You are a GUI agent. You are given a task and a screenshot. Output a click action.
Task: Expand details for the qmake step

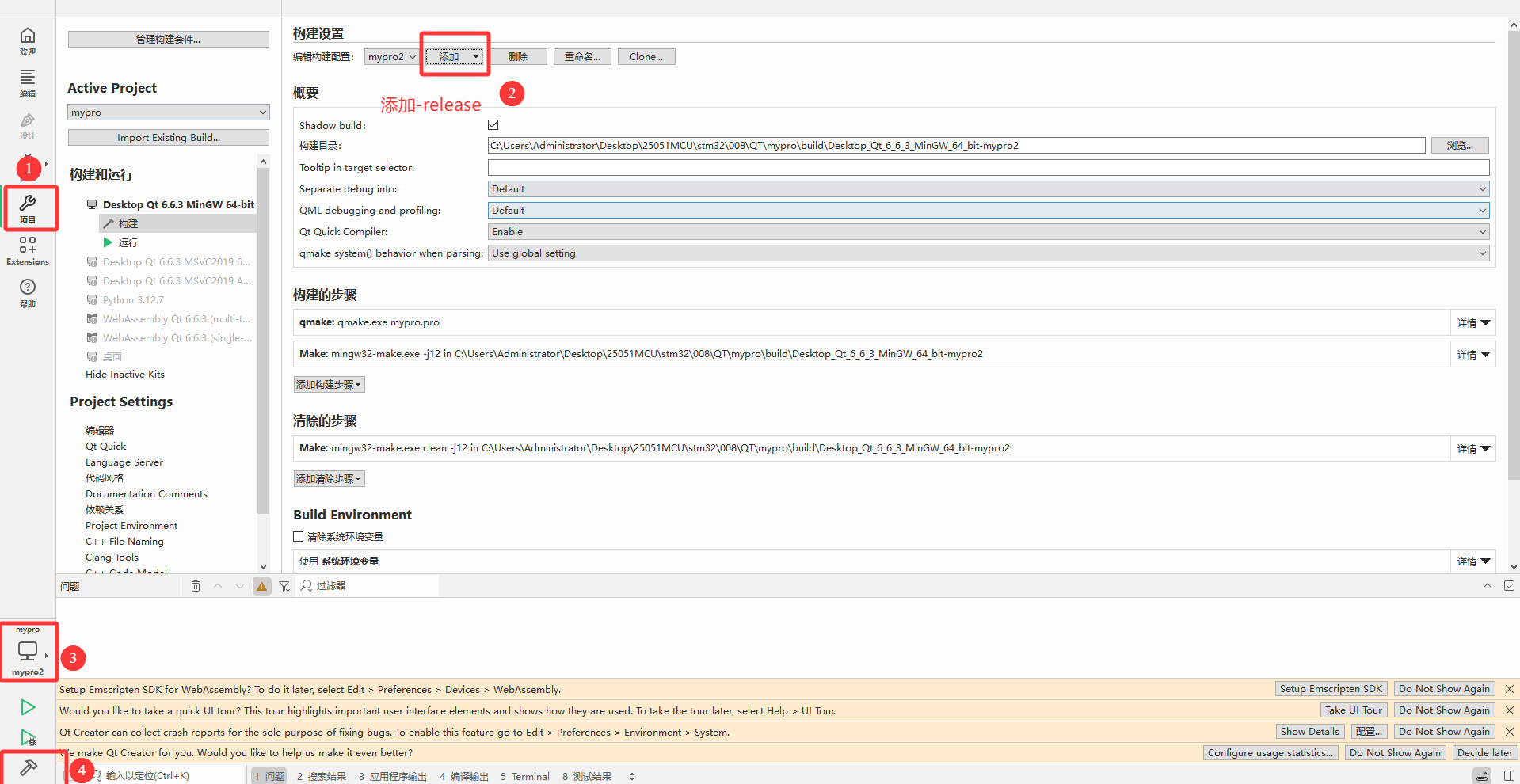(1473, 323)
